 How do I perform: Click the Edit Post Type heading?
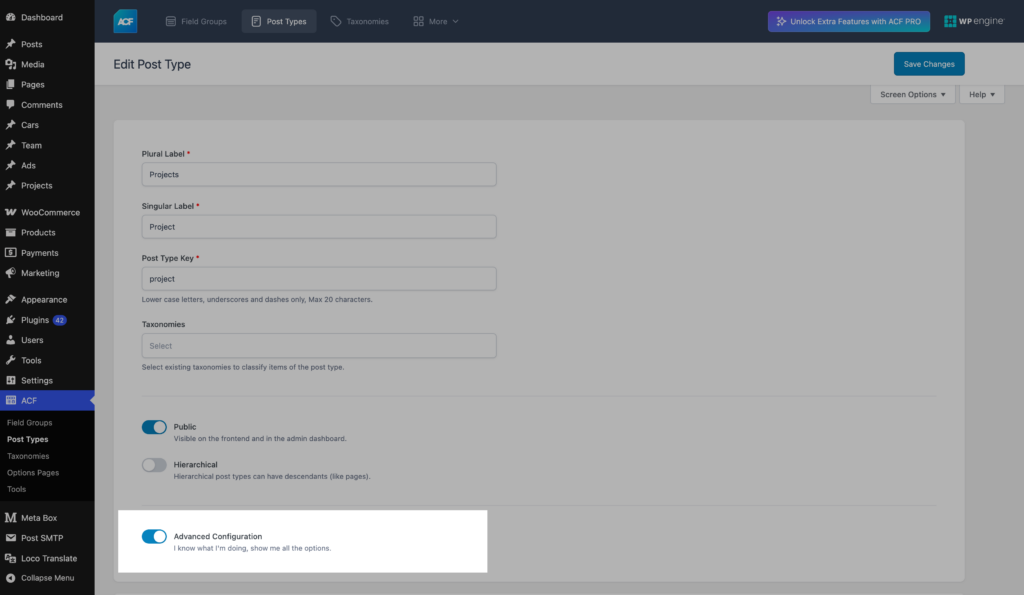152,64
